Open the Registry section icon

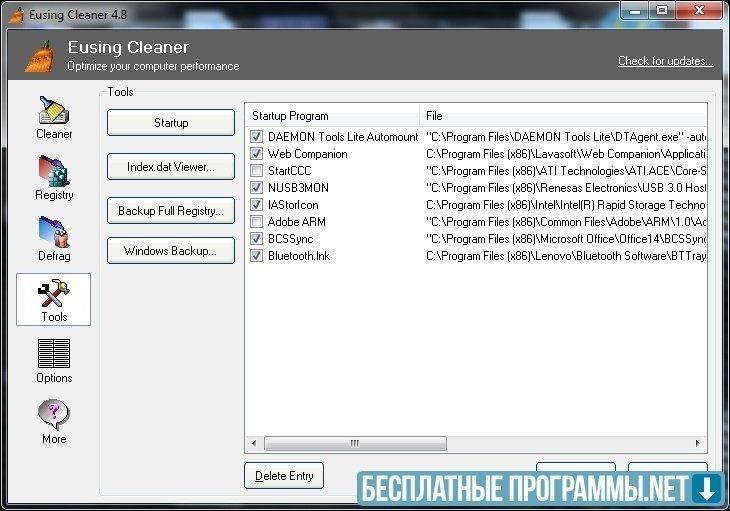point(54,171)
